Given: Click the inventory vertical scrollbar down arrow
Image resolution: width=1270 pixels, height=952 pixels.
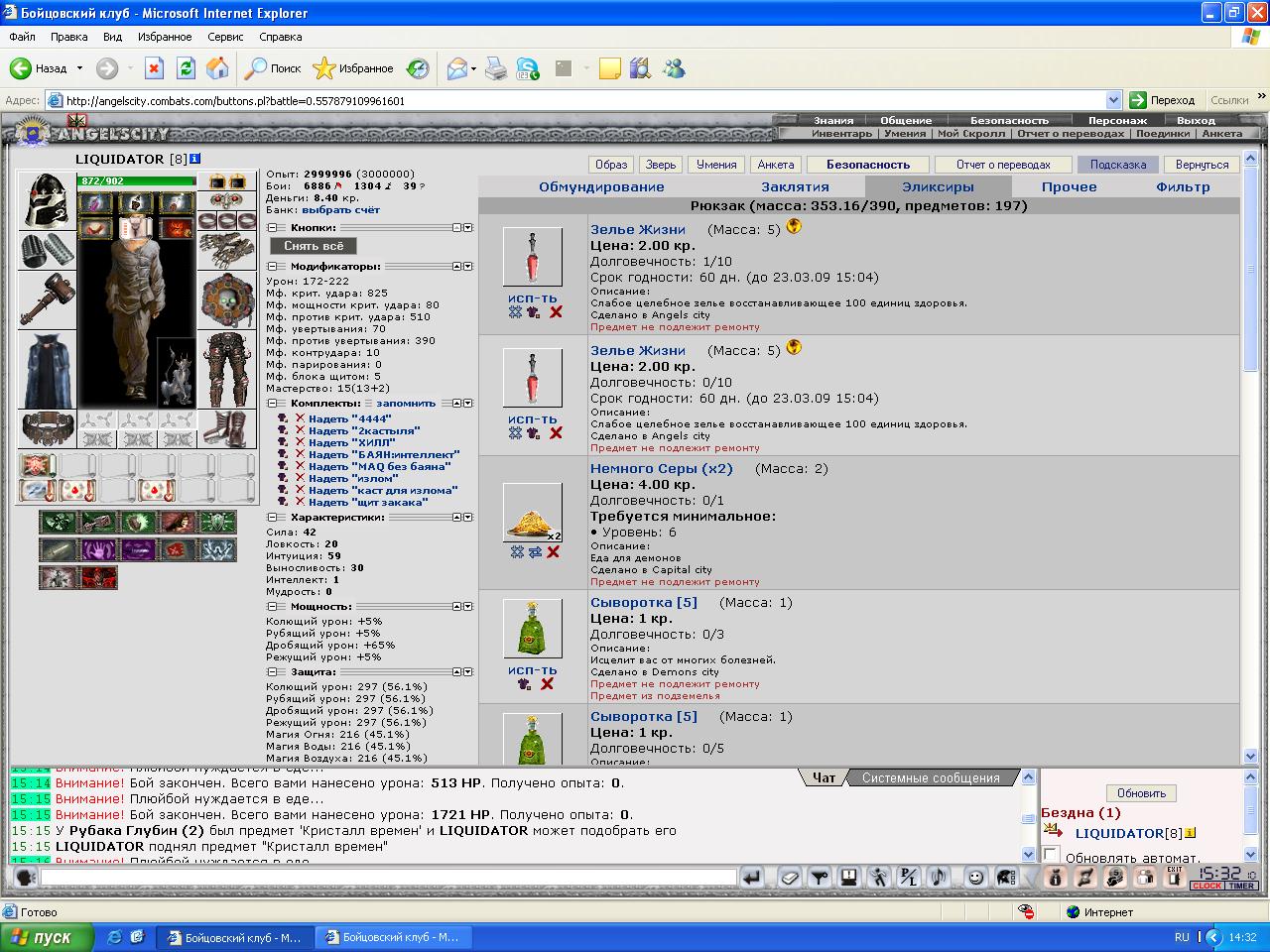Looking at the screenshot, I should [x=1250, y=756].
